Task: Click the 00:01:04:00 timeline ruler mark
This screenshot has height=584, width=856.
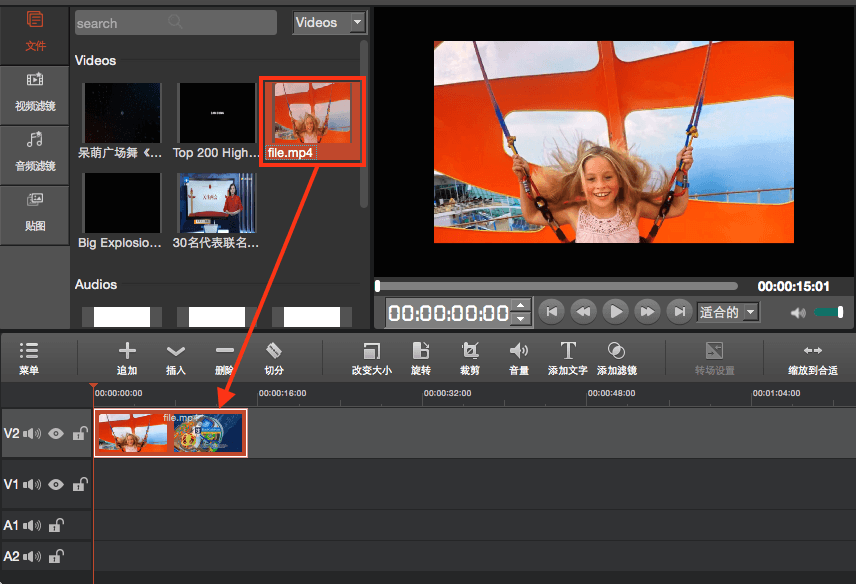Action: 776,393
